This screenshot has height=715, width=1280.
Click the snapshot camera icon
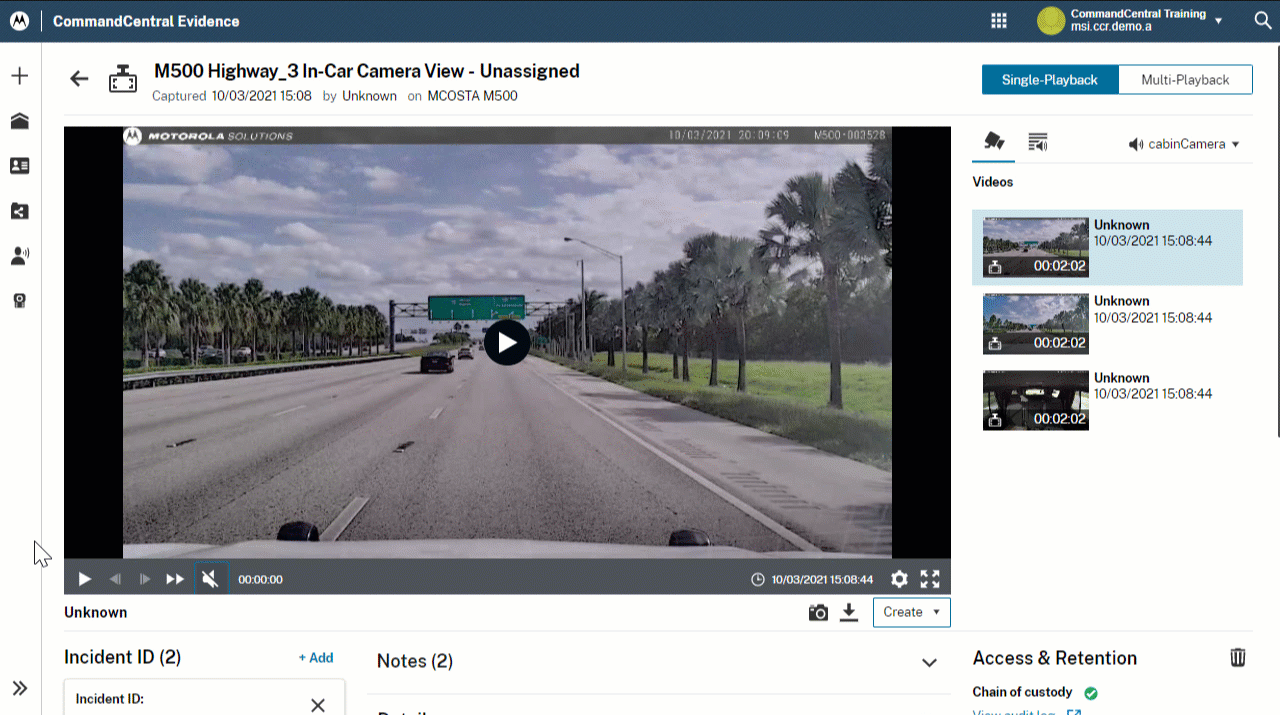[x=818, y=613]
